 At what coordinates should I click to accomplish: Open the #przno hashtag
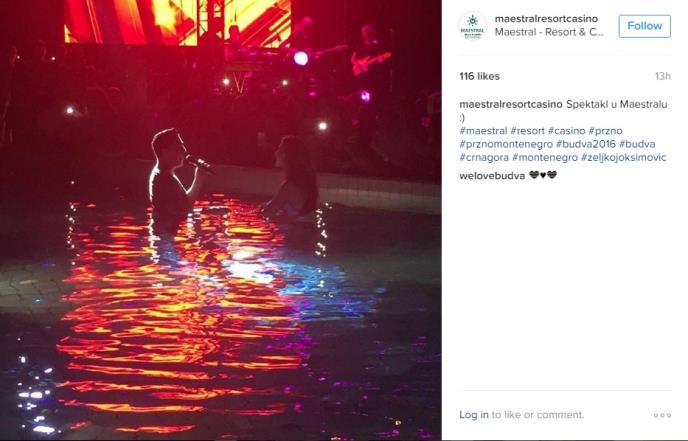(x=606, y=131)
